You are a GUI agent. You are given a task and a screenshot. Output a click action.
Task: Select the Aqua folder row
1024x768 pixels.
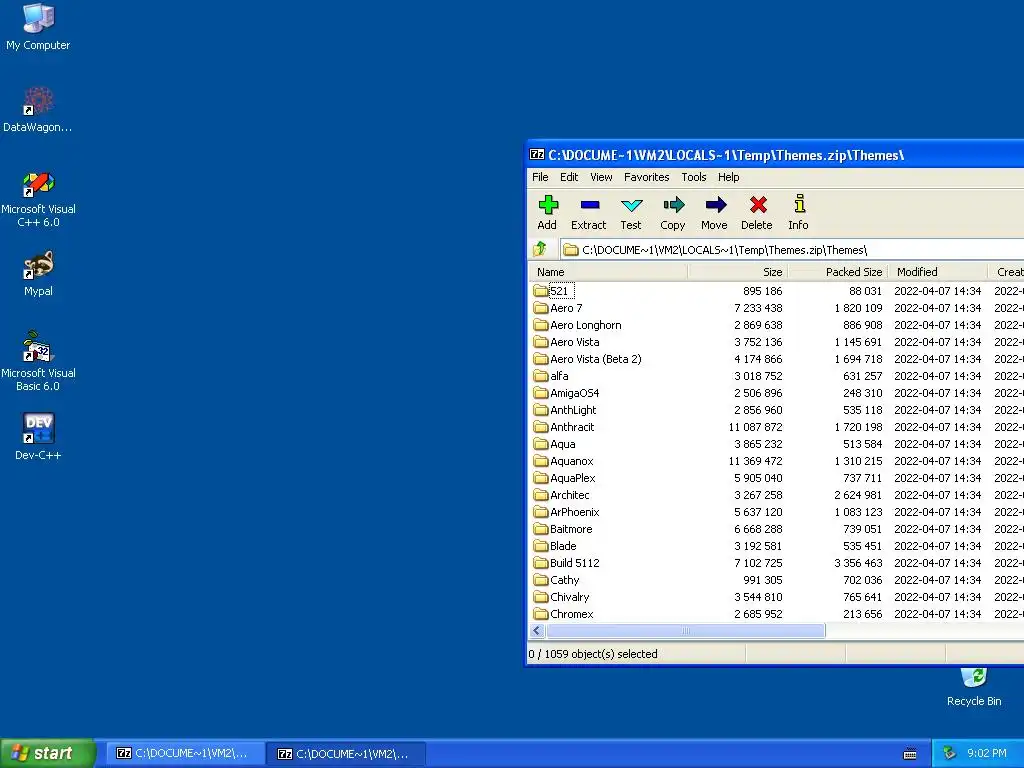776,444
